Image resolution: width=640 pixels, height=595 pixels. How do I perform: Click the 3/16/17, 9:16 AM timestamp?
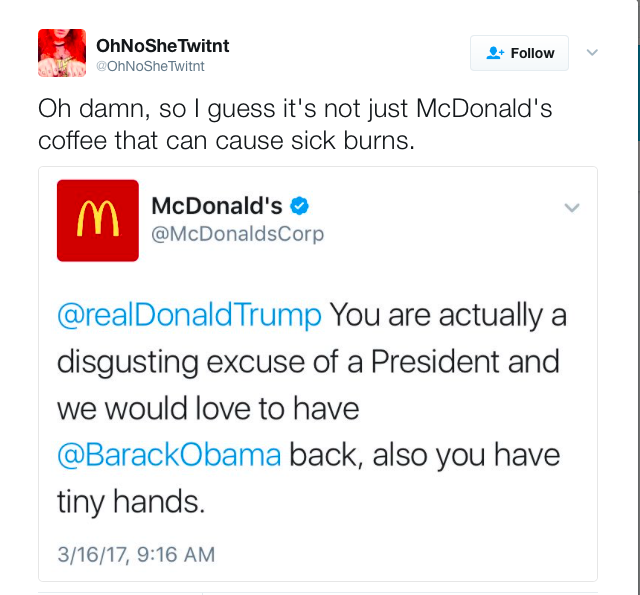(x=135, y=553)
